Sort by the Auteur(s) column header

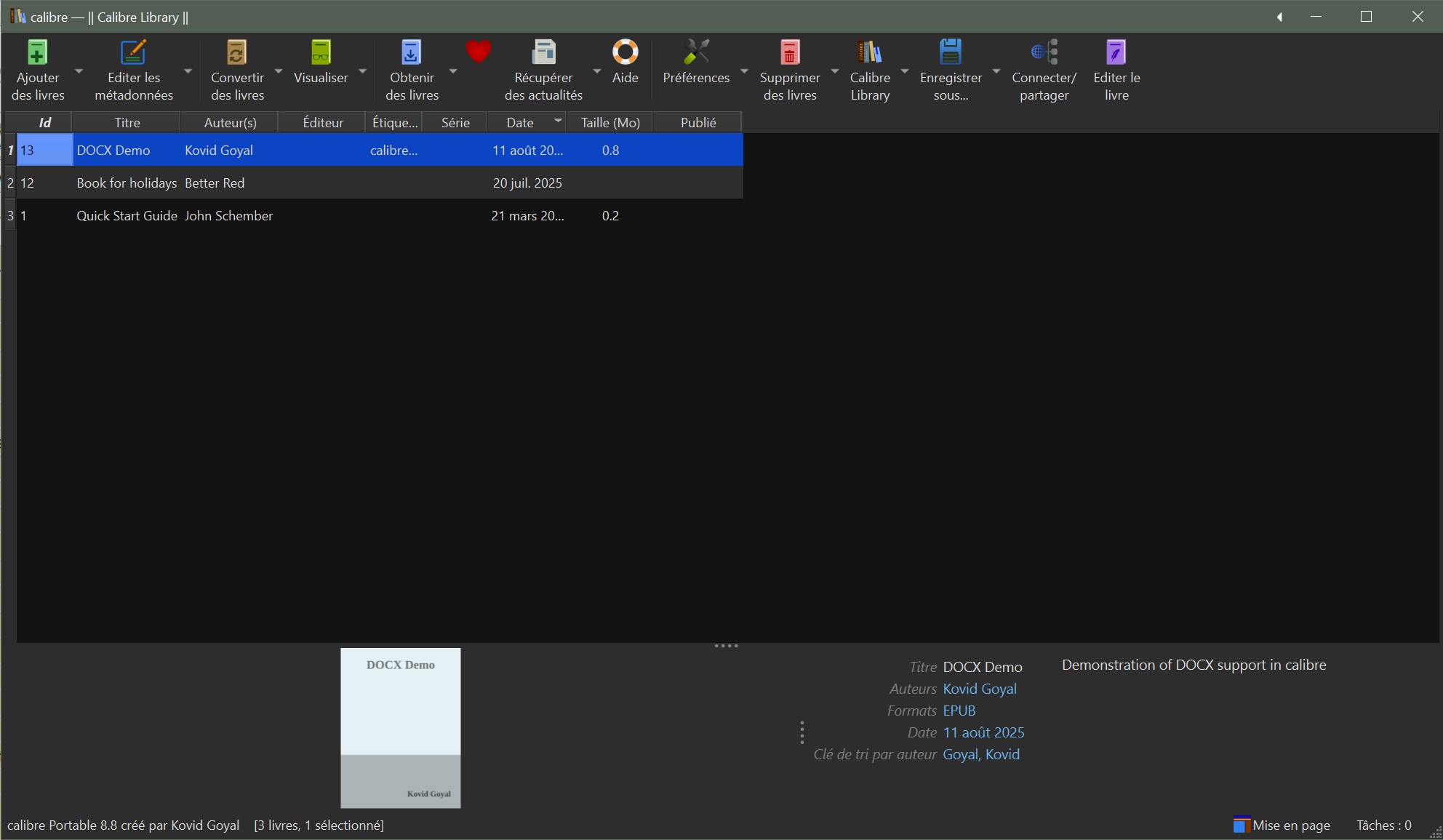(230, 122)
